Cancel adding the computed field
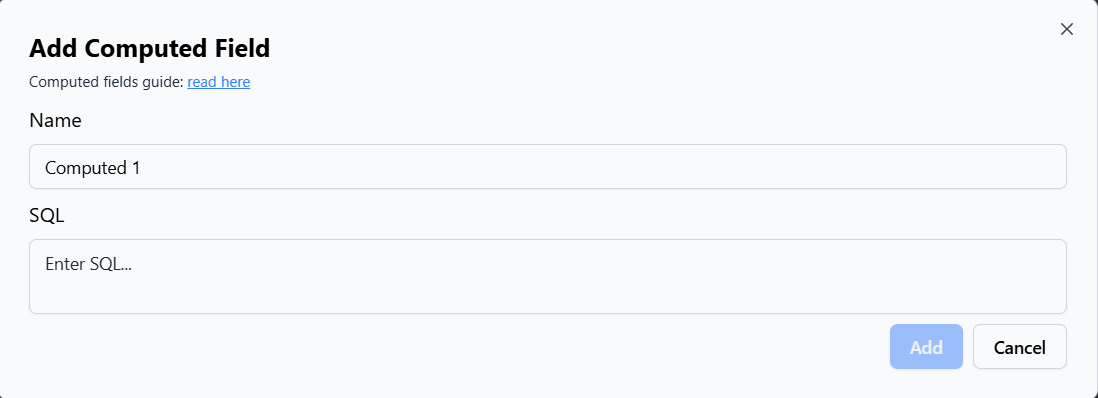 1020,347
